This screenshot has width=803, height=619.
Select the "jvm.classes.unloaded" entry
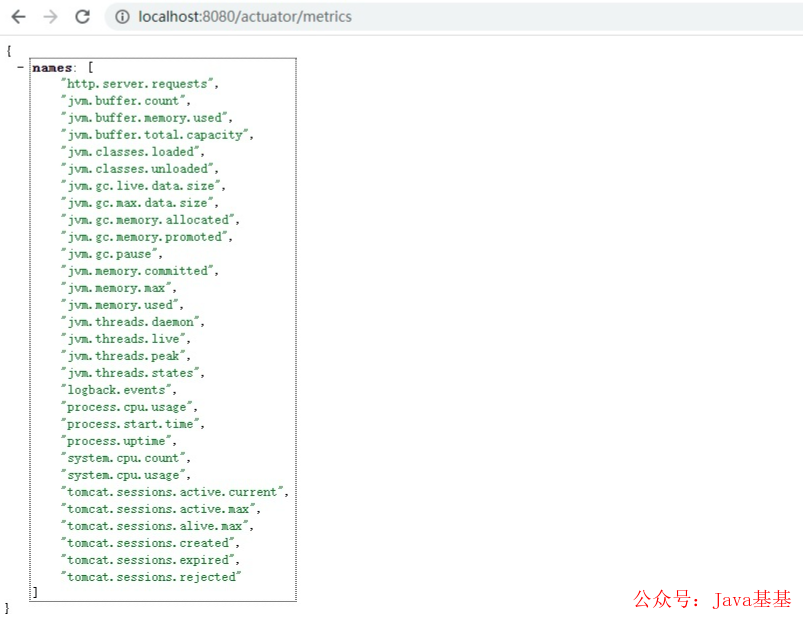point(137,169)
